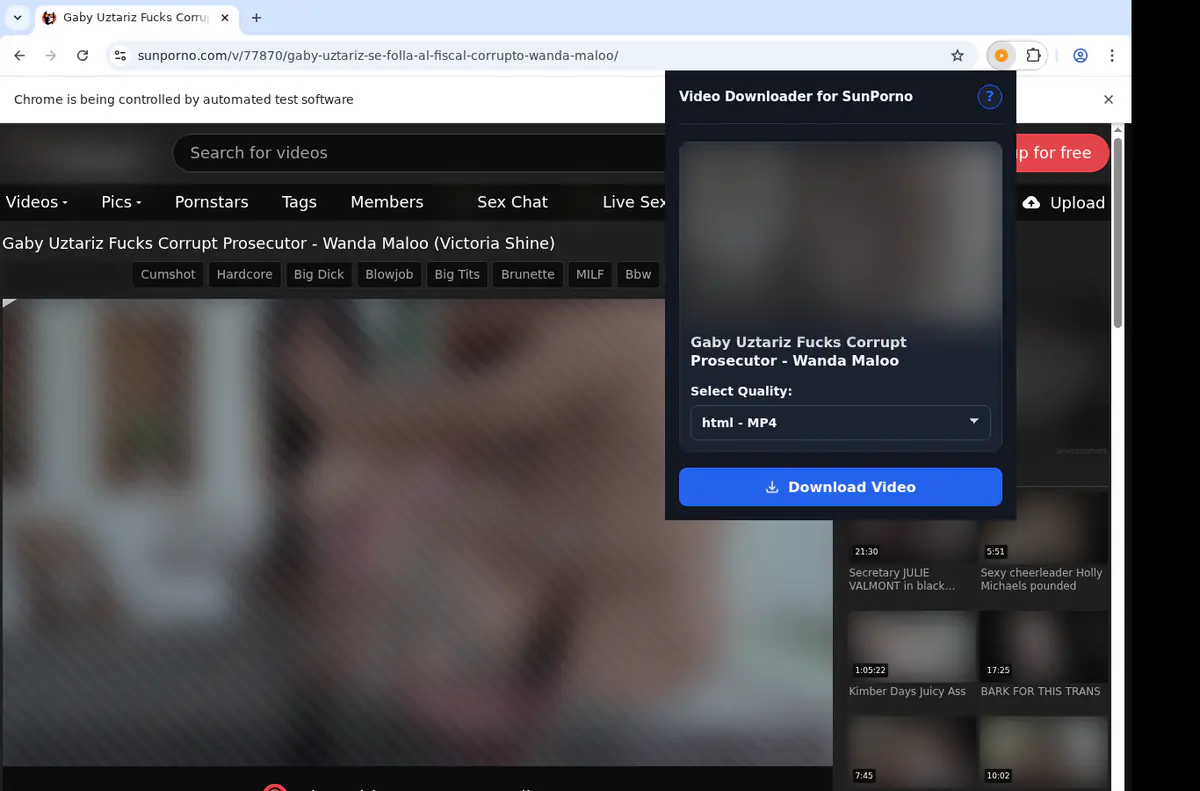
Task: Select the Bbw tag
Action: pos(638,274)
